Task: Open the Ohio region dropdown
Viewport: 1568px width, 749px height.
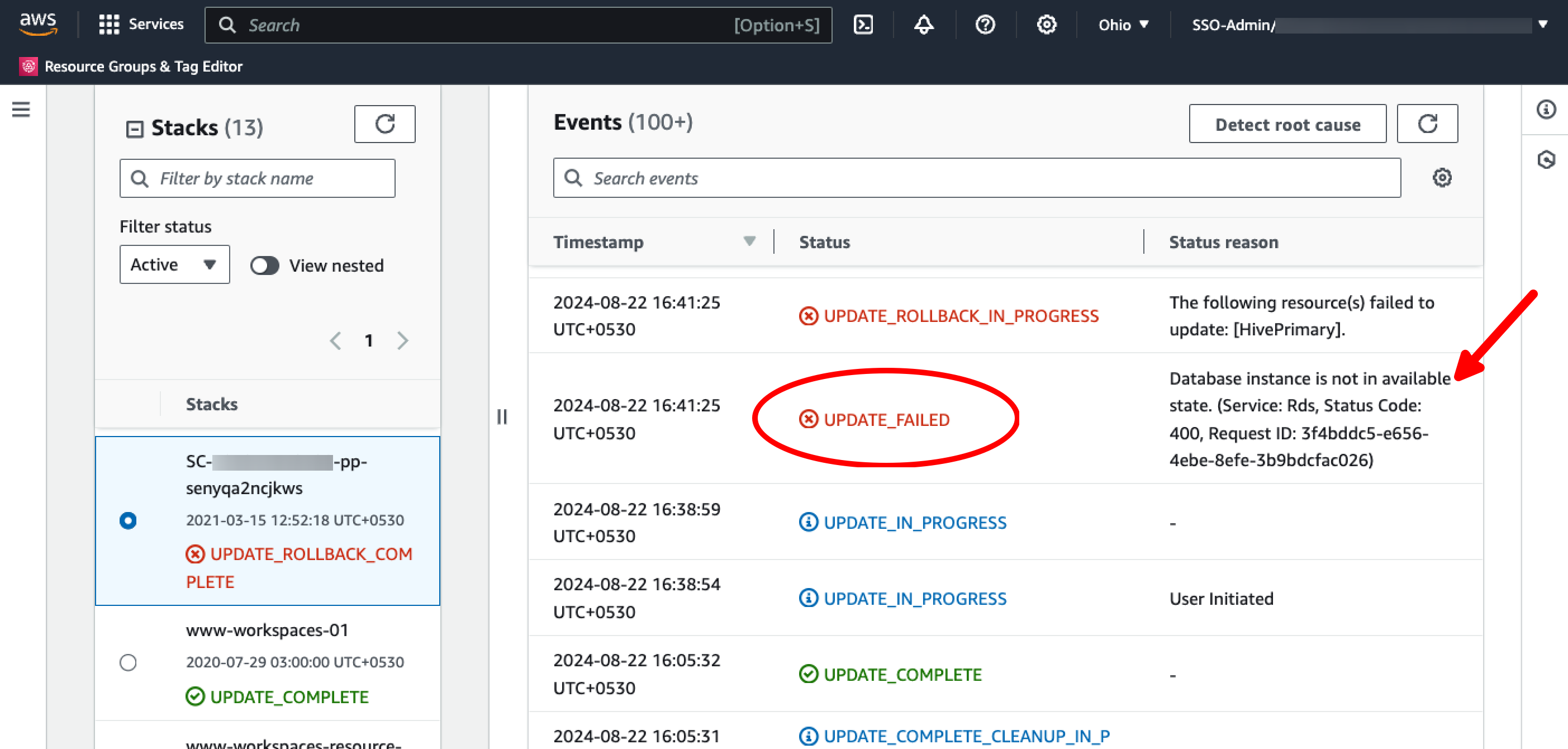Action: [x=1123, y=25]
